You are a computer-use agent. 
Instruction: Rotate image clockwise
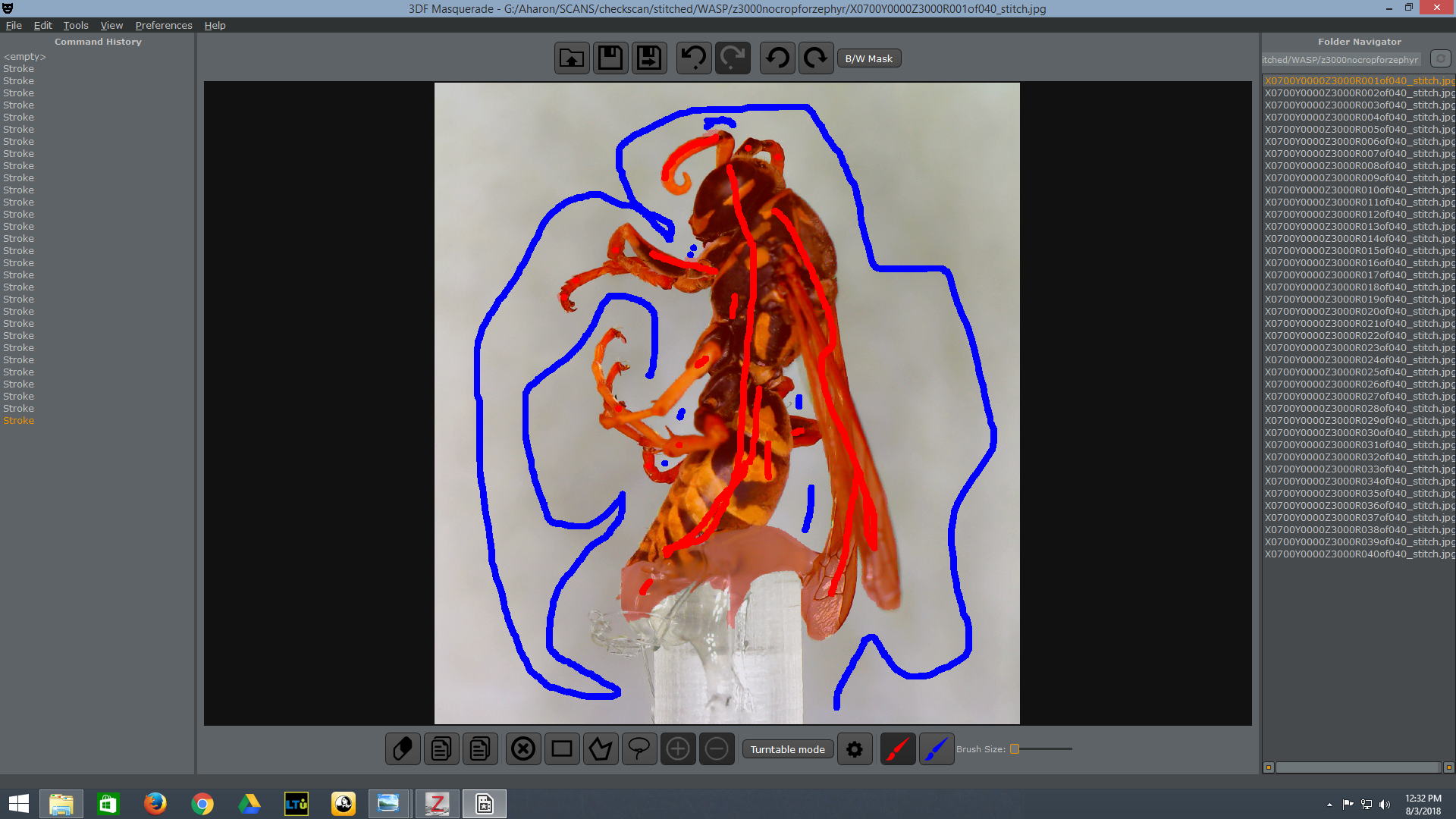816,58
